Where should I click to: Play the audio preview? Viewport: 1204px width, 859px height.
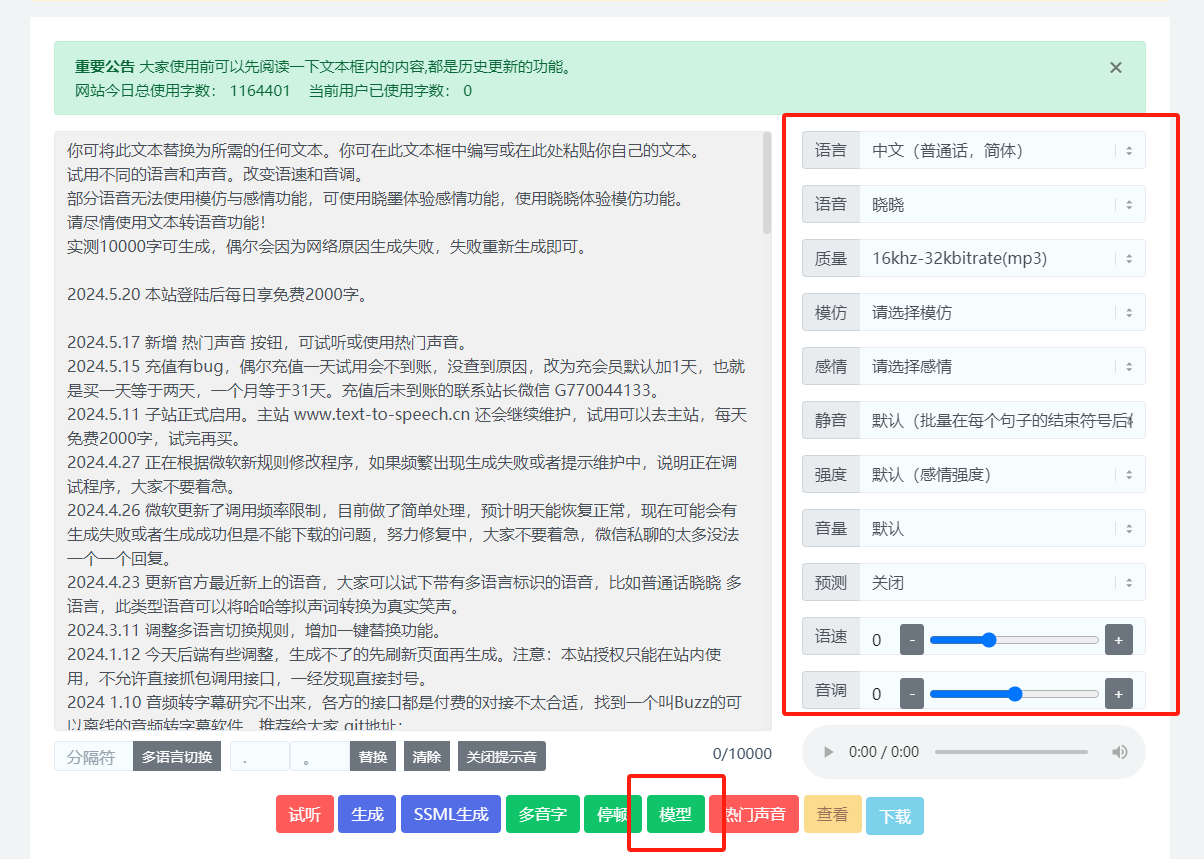828,752
